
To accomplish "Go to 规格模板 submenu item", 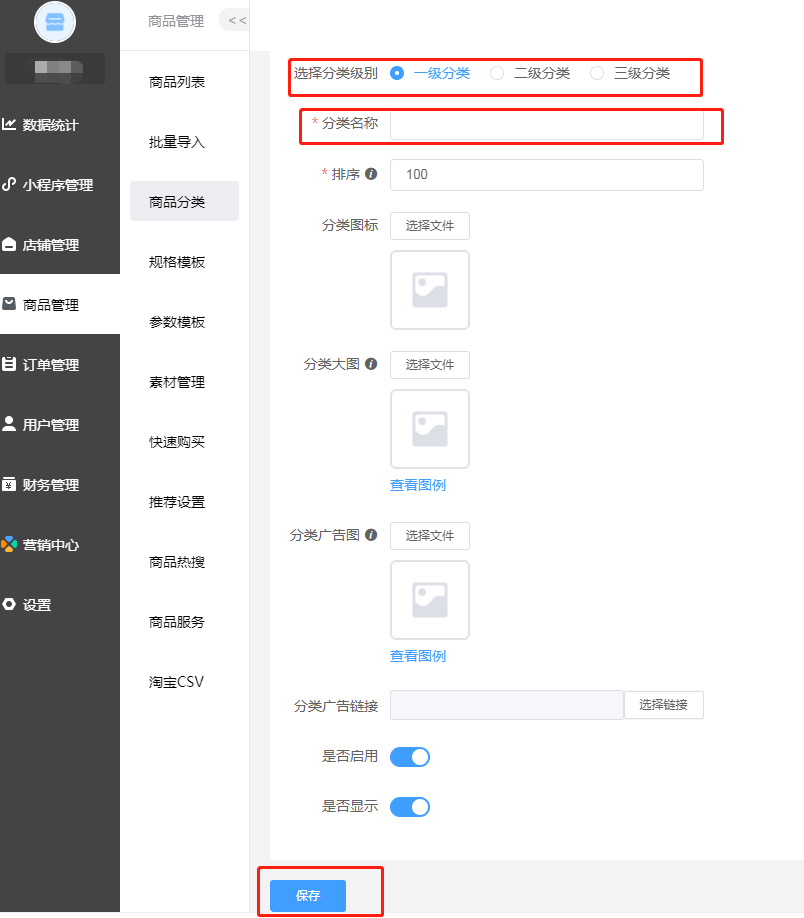I will point(177,262).
